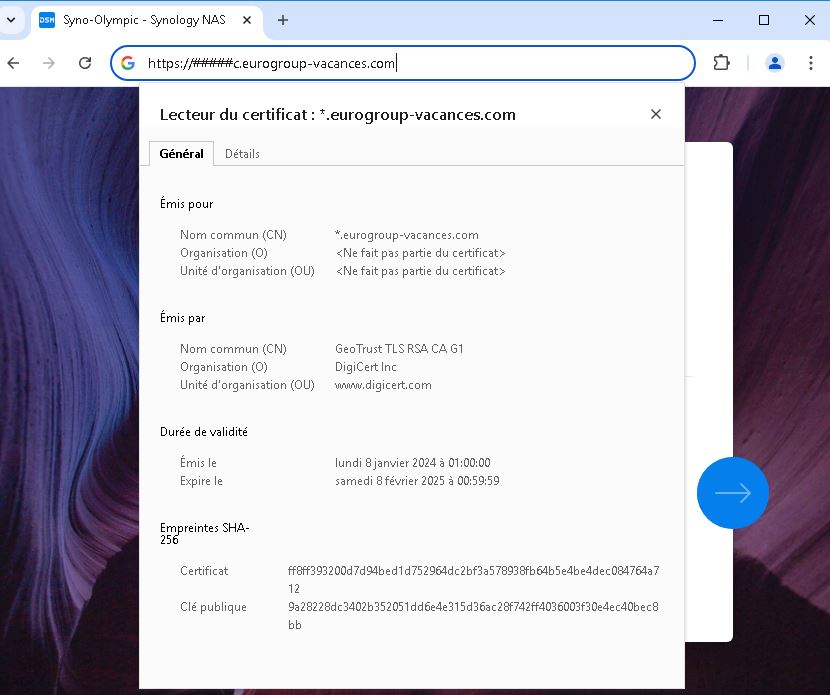The image size is (830, 695).
Task: Click Organisation (O) value under Émis pour
Action: 420,253
